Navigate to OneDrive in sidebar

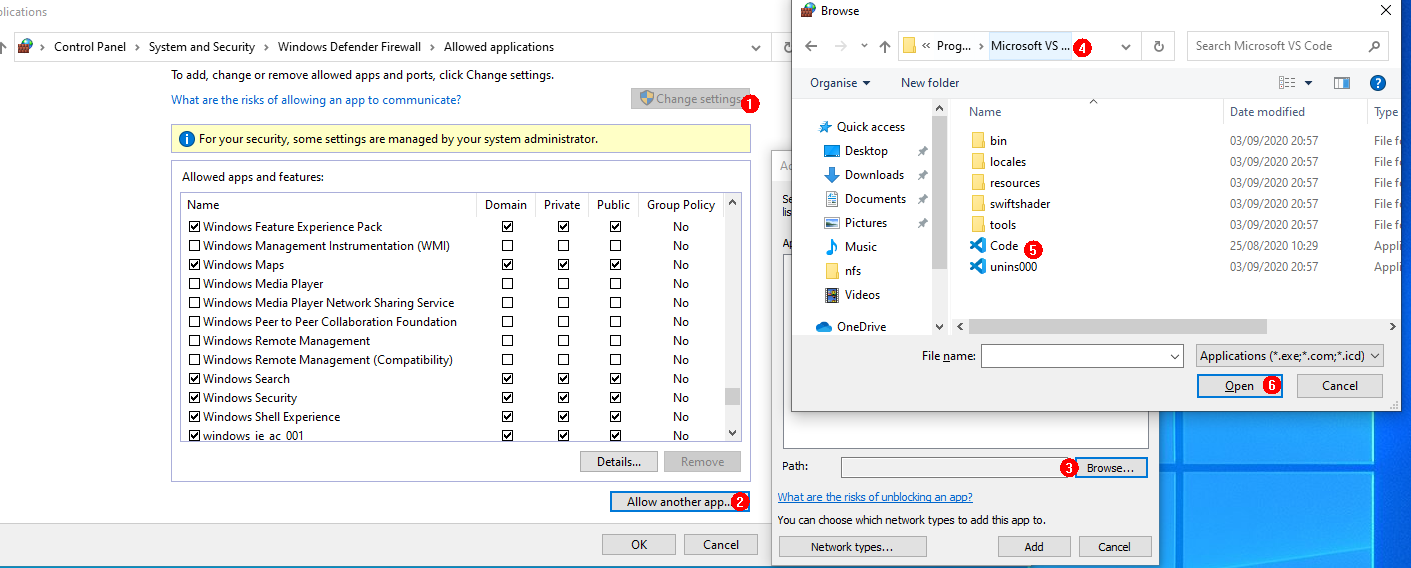[x=860, y=327]
